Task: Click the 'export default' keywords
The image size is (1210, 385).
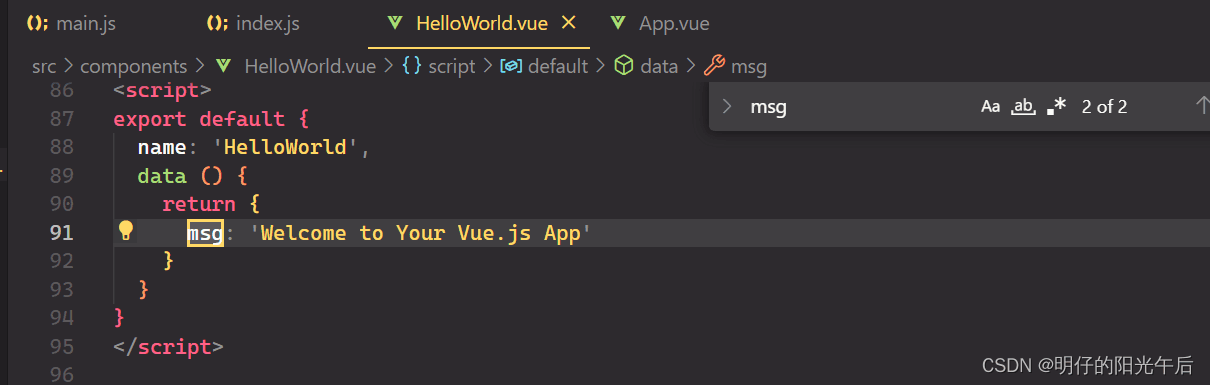Action: click(x=199, y=119)
